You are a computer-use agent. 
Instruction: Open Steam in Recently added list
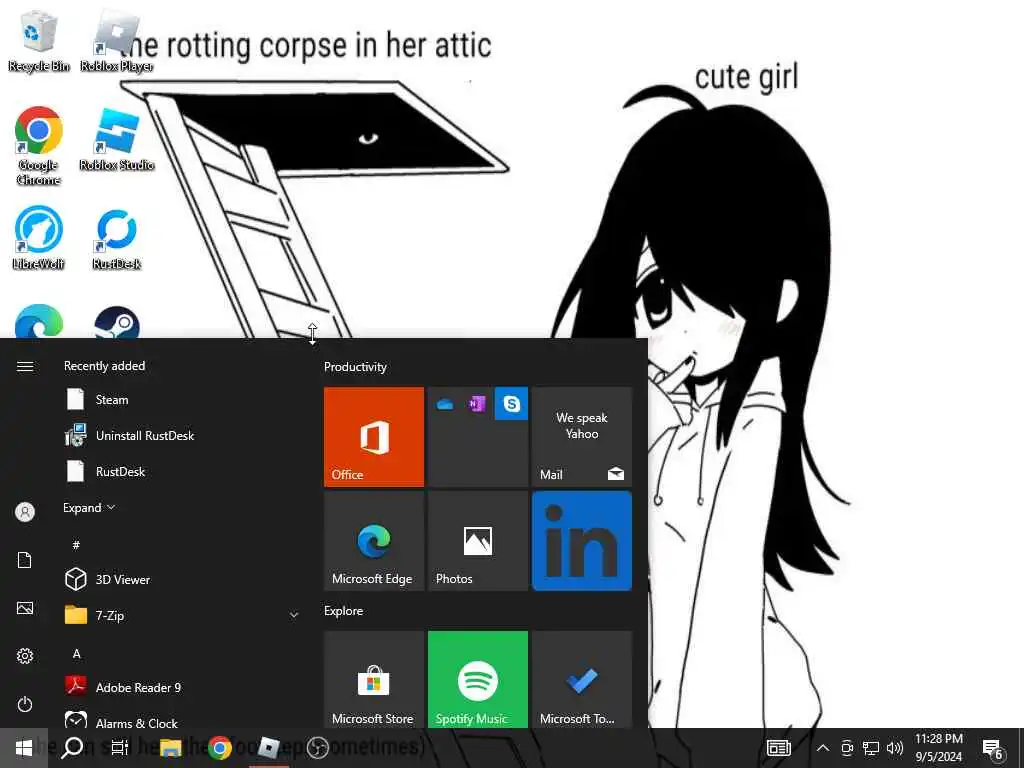pos(183,399)
